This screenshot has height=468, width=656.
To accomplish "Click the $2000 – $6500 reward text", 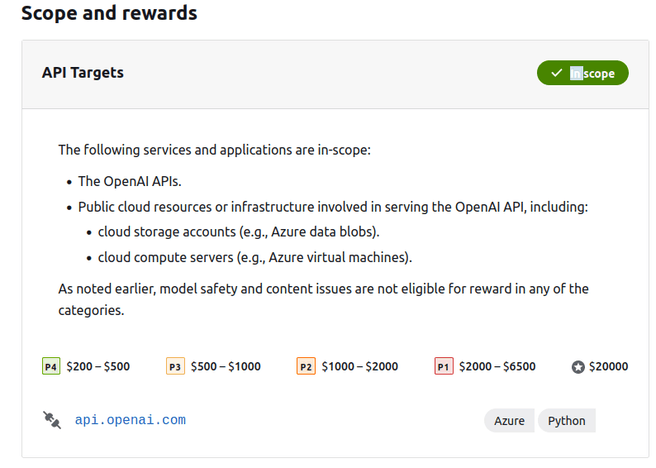I will pos(497,366).
